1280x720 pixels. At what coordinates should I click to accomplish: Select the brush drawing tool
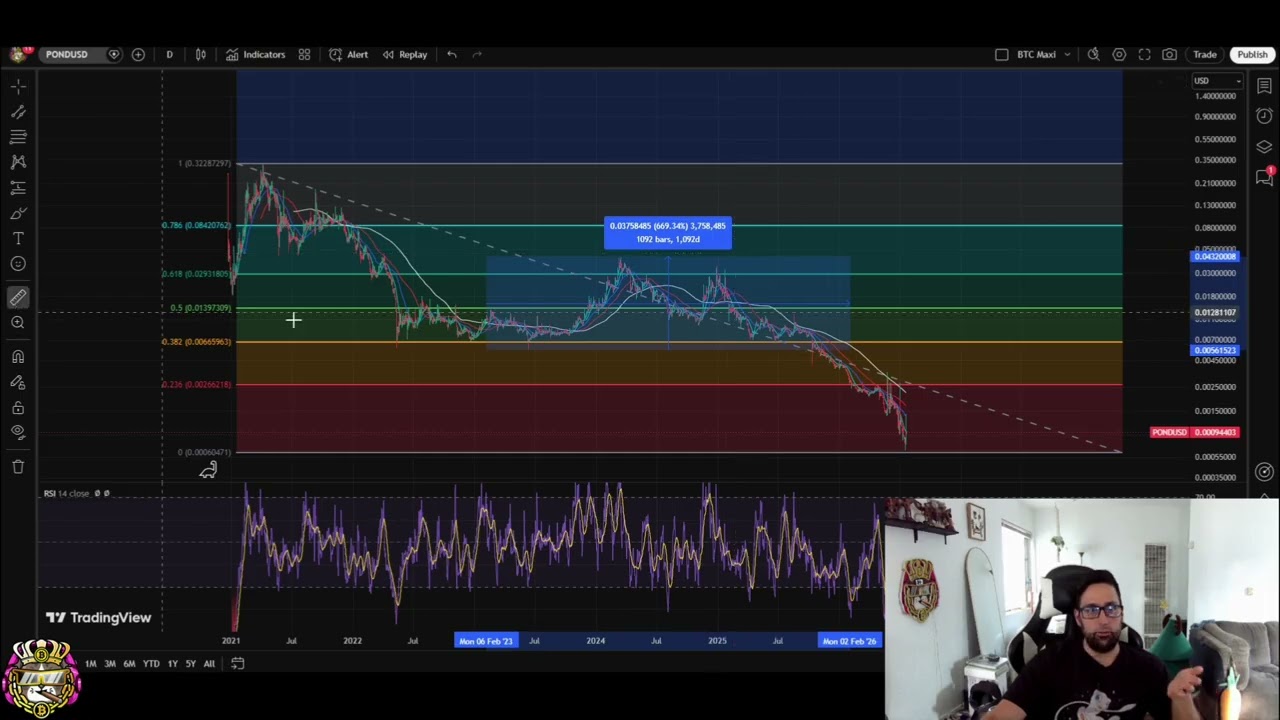pos(18,213)
